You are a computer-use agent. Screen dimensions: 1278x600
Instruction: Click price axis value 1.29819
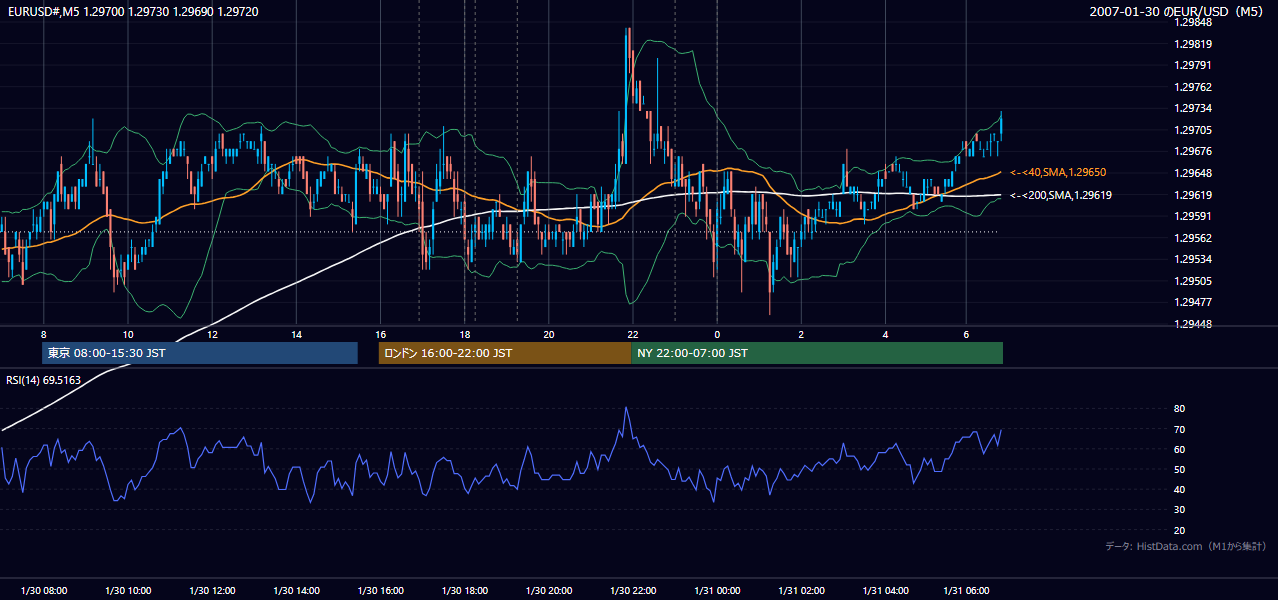(1193, 44)
